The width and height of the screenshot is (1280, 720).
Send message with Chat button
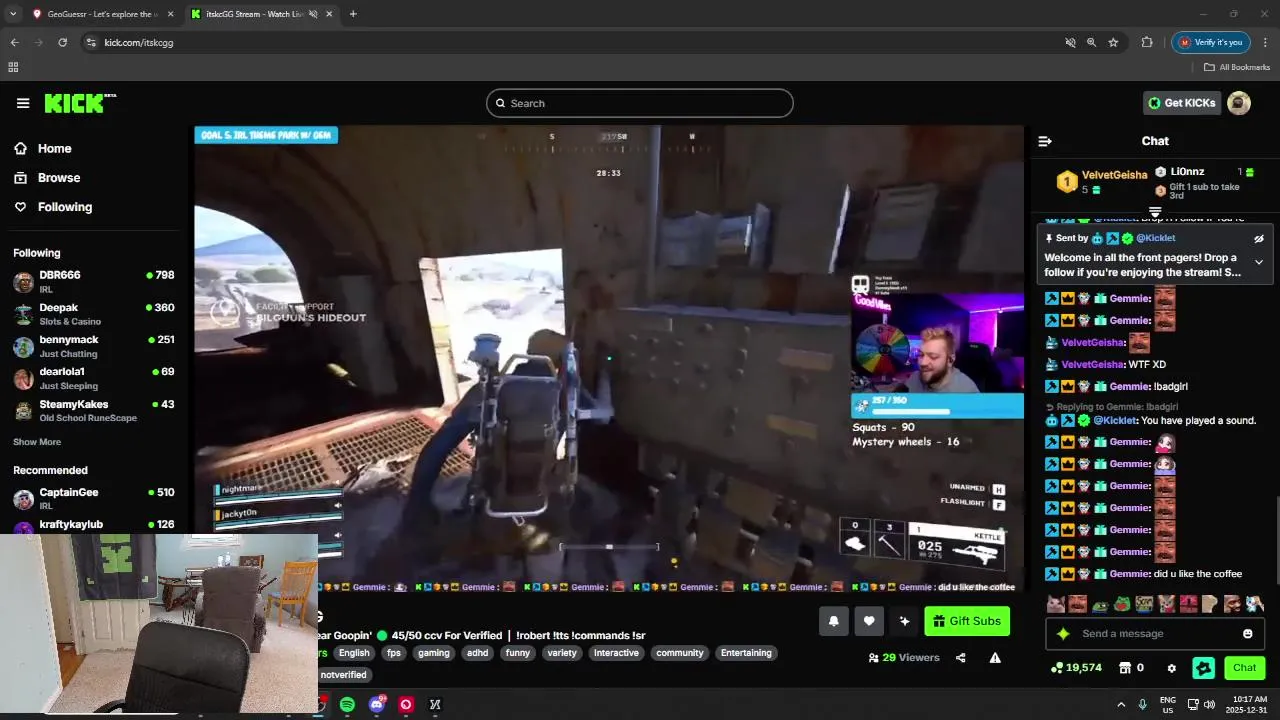coord(1244,668)
